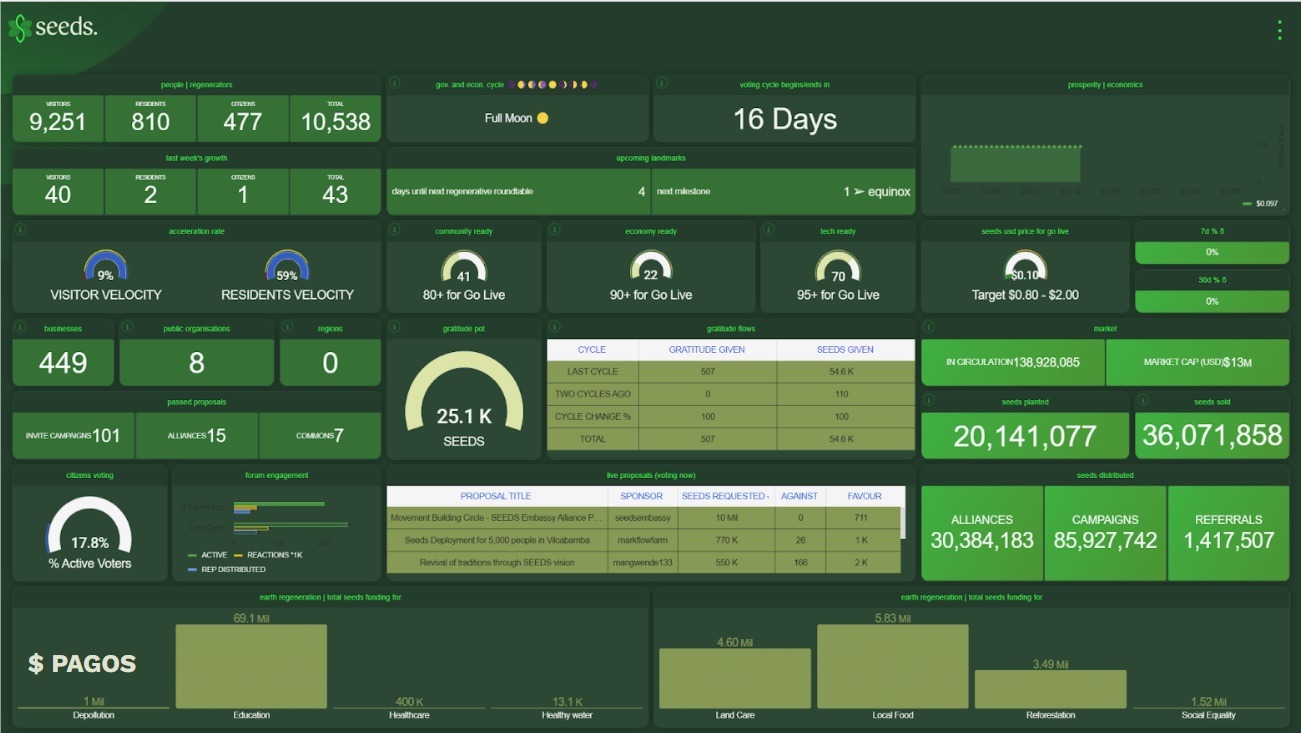Show info for seeds planted
Screen dimensions: 1301x733
(928, 401)
